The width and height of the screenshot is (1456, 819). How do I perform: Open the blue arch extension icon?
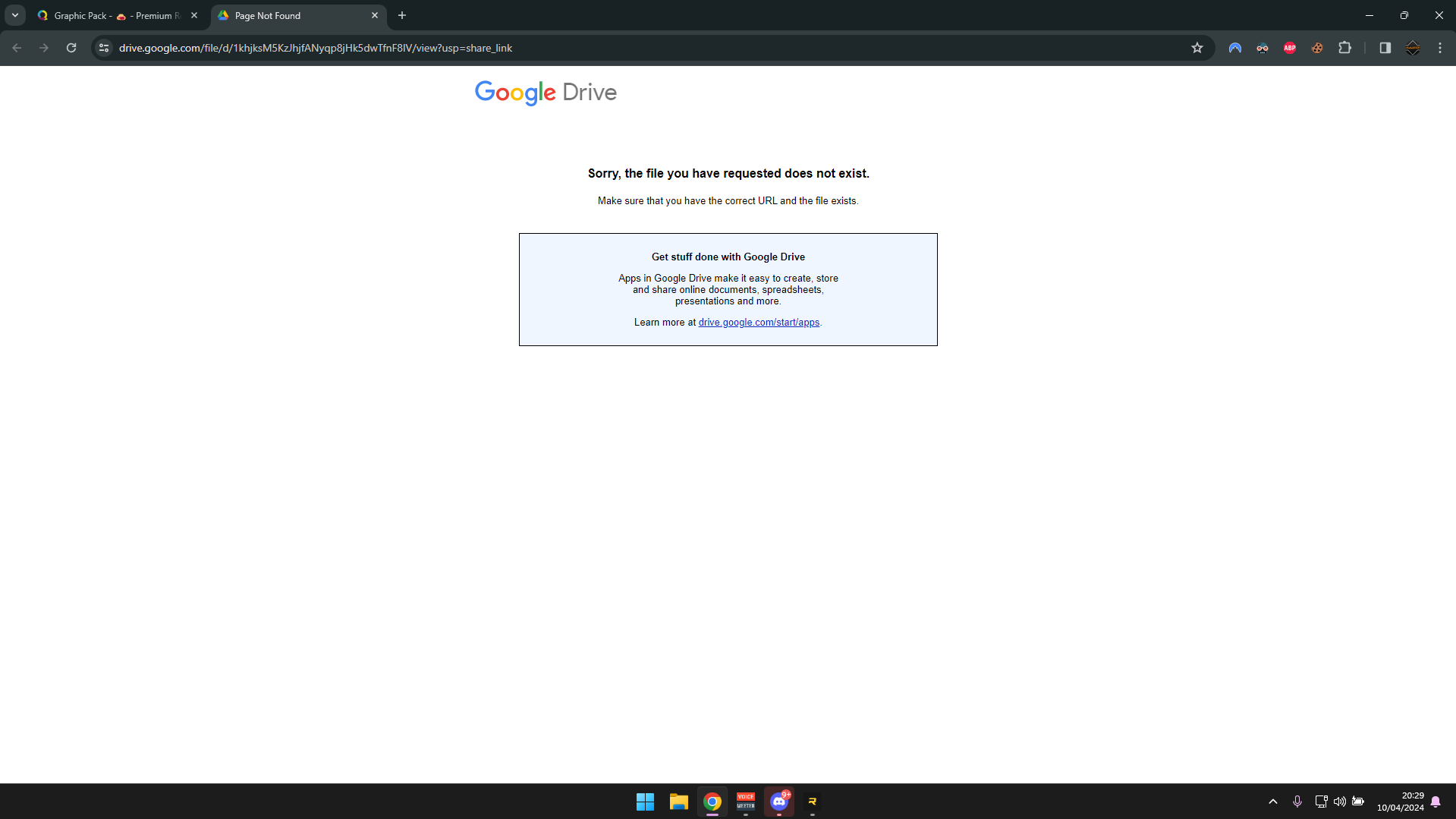pyautogui.click(x=1235, y=48)
